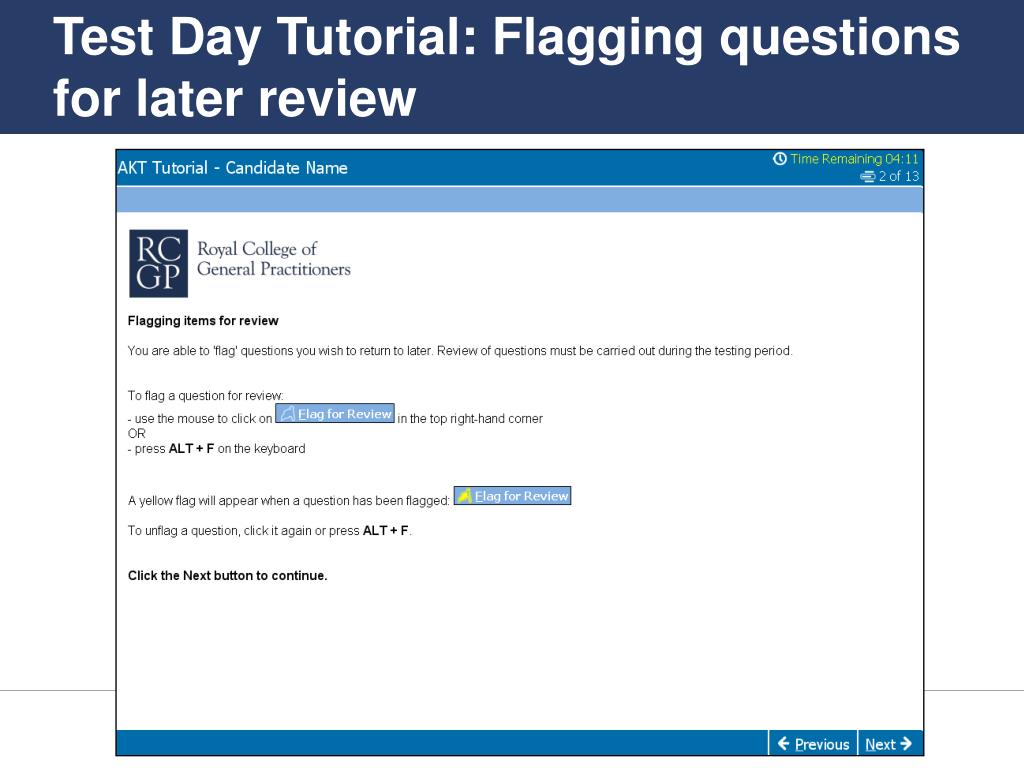Click the 'Click the Next button to continue' text

point(228,575)
